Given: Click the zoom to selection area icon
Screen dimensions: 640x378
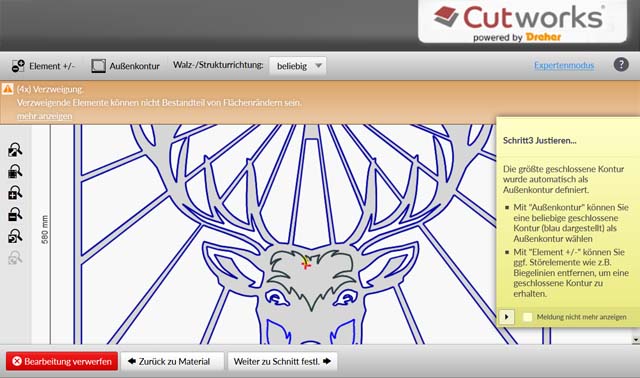Looking at the screenshot, I should pos(15,171).
